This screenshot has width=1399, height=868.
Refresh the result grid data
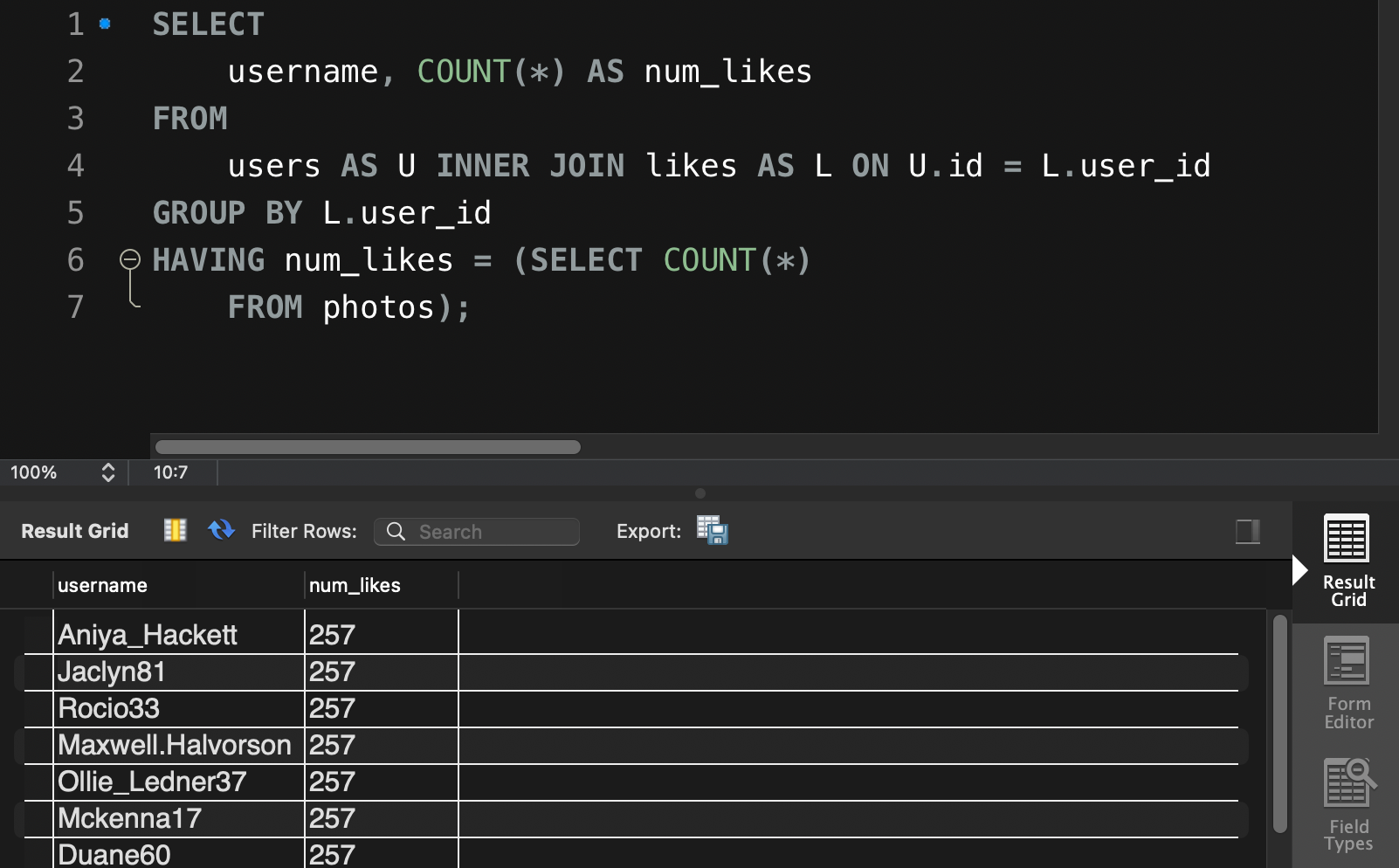click(221, 530)
